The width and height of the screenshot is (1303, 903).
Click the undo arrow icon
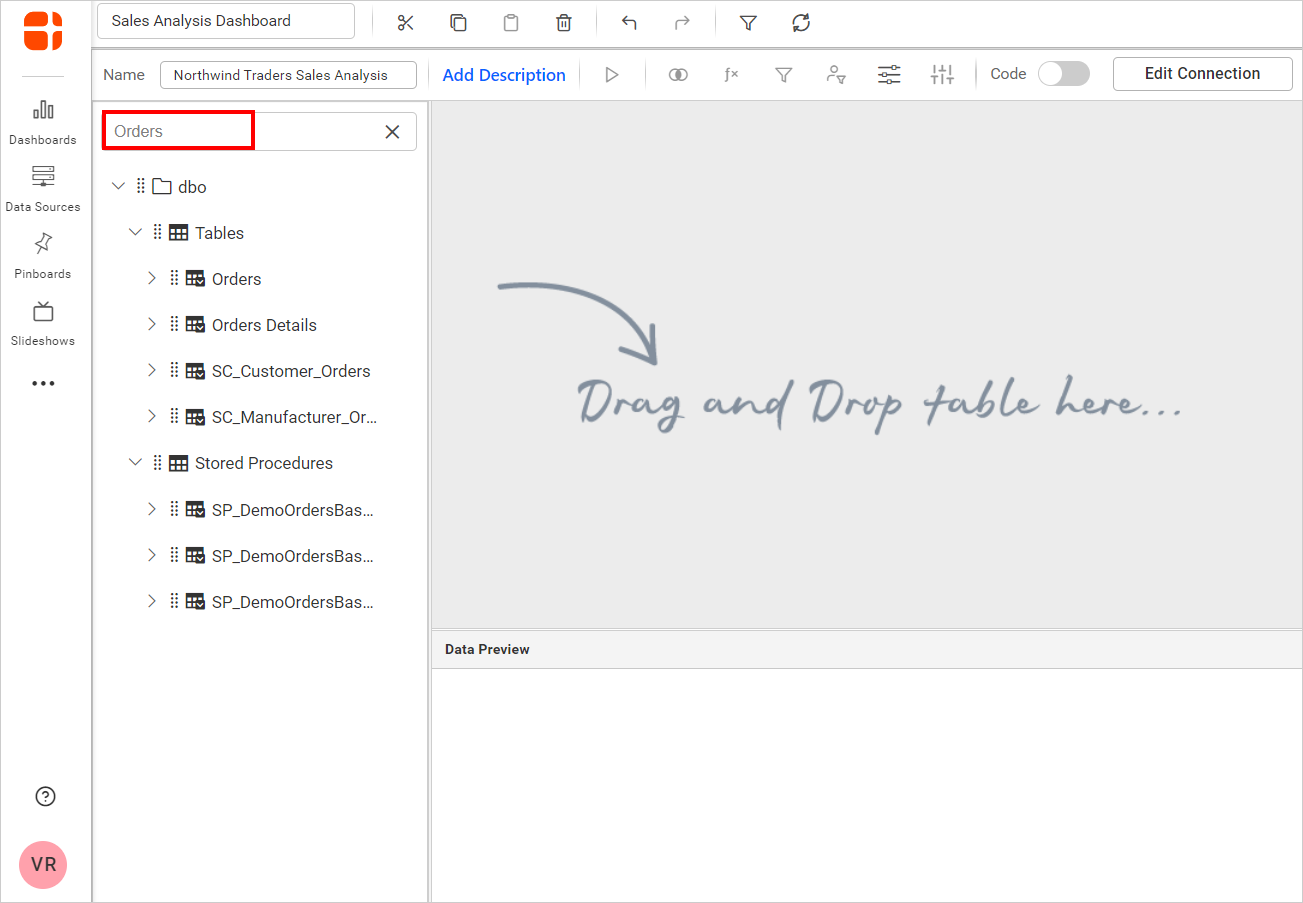click(x=629, y=23)
